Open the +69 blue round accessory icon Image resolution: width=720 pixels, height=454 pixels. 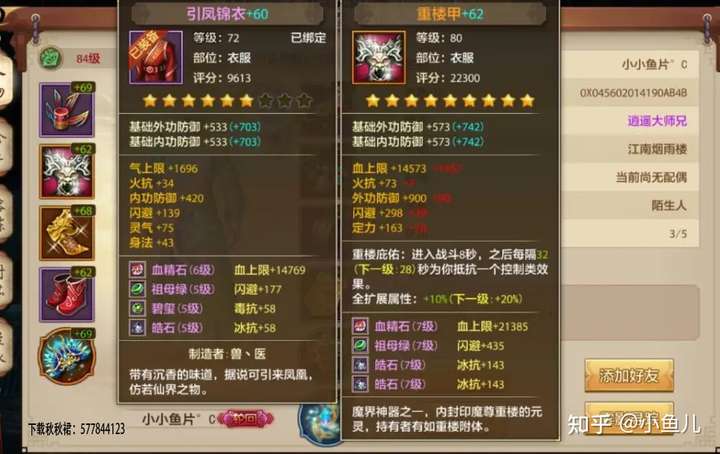67,356
